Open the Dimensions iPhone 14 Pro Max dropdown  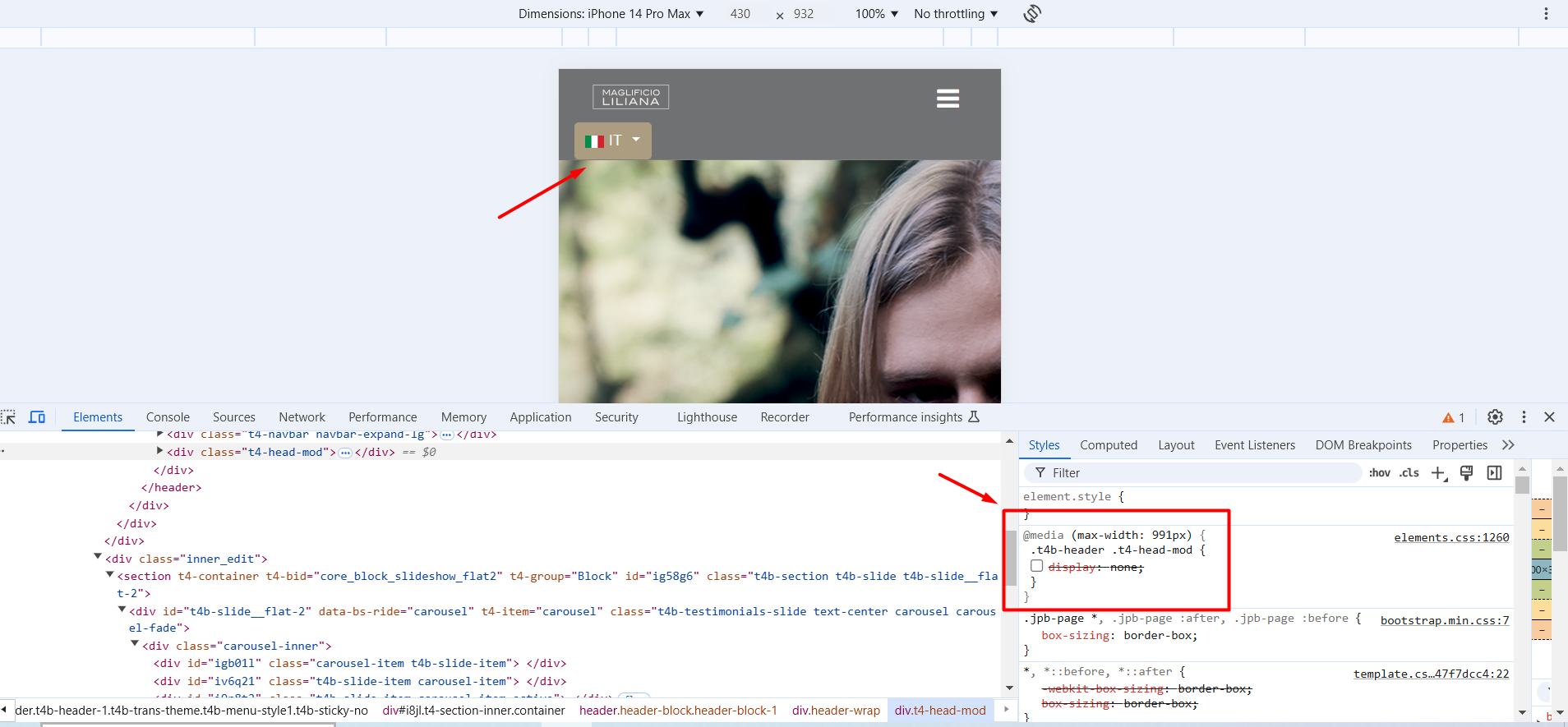pos(611,14)
